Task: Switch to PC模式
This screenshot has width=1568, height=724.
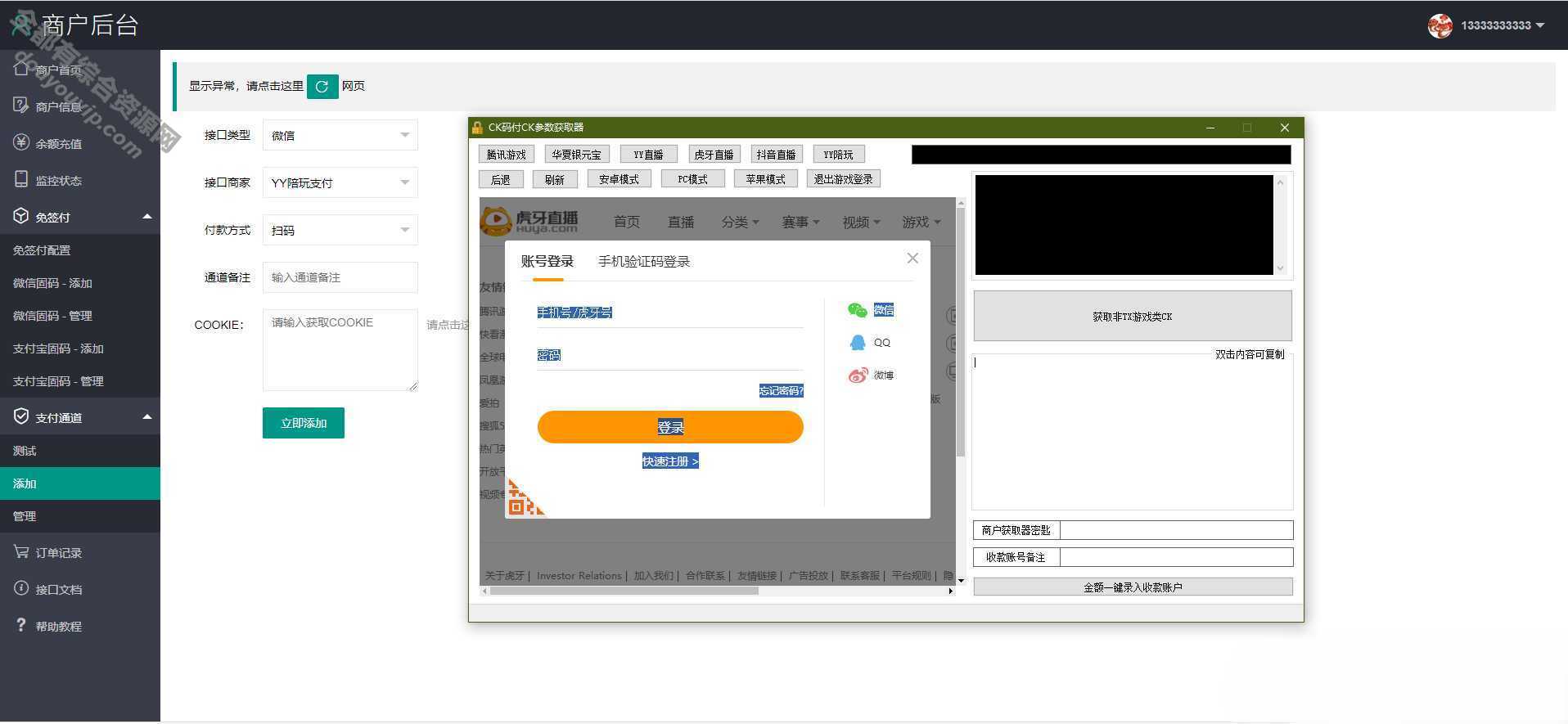Action: click(693, 179)
